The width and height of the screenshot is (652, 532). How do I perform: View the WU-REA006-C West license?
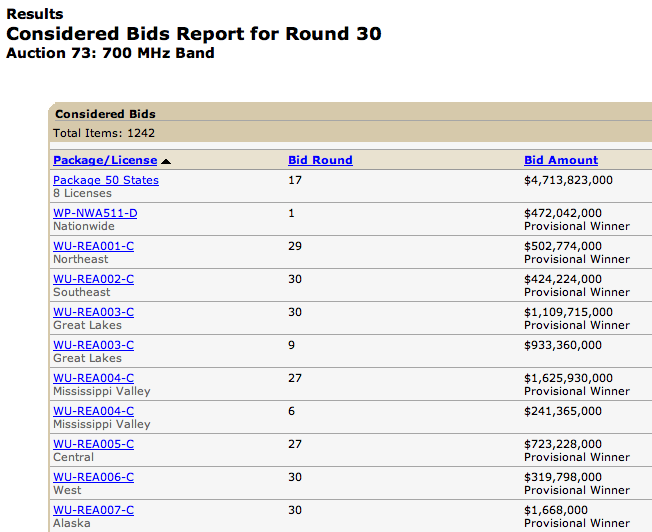[93, 477]
